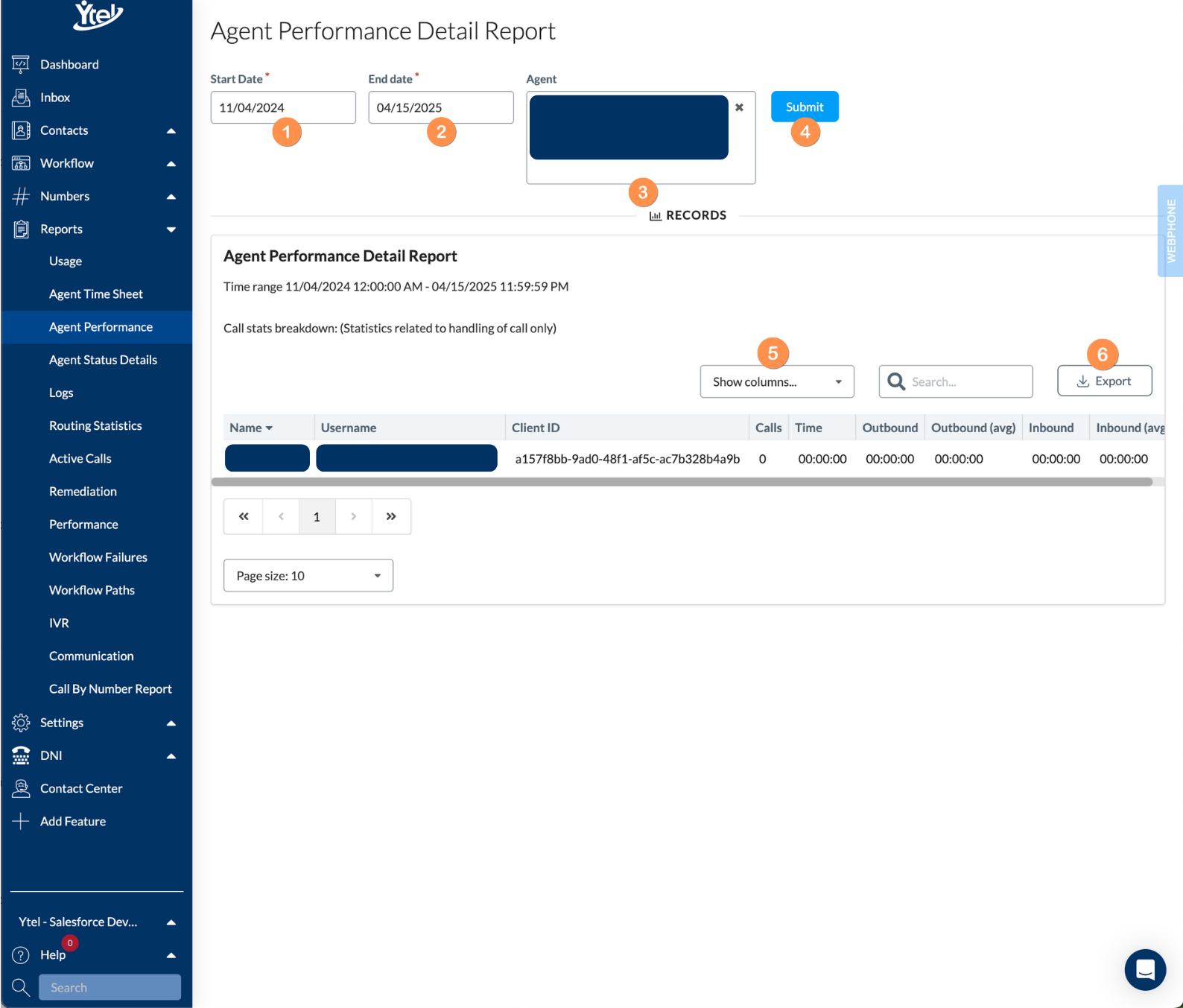Open the Webphone side tab
The image size is (1183, 1008).
[1170, 231]
